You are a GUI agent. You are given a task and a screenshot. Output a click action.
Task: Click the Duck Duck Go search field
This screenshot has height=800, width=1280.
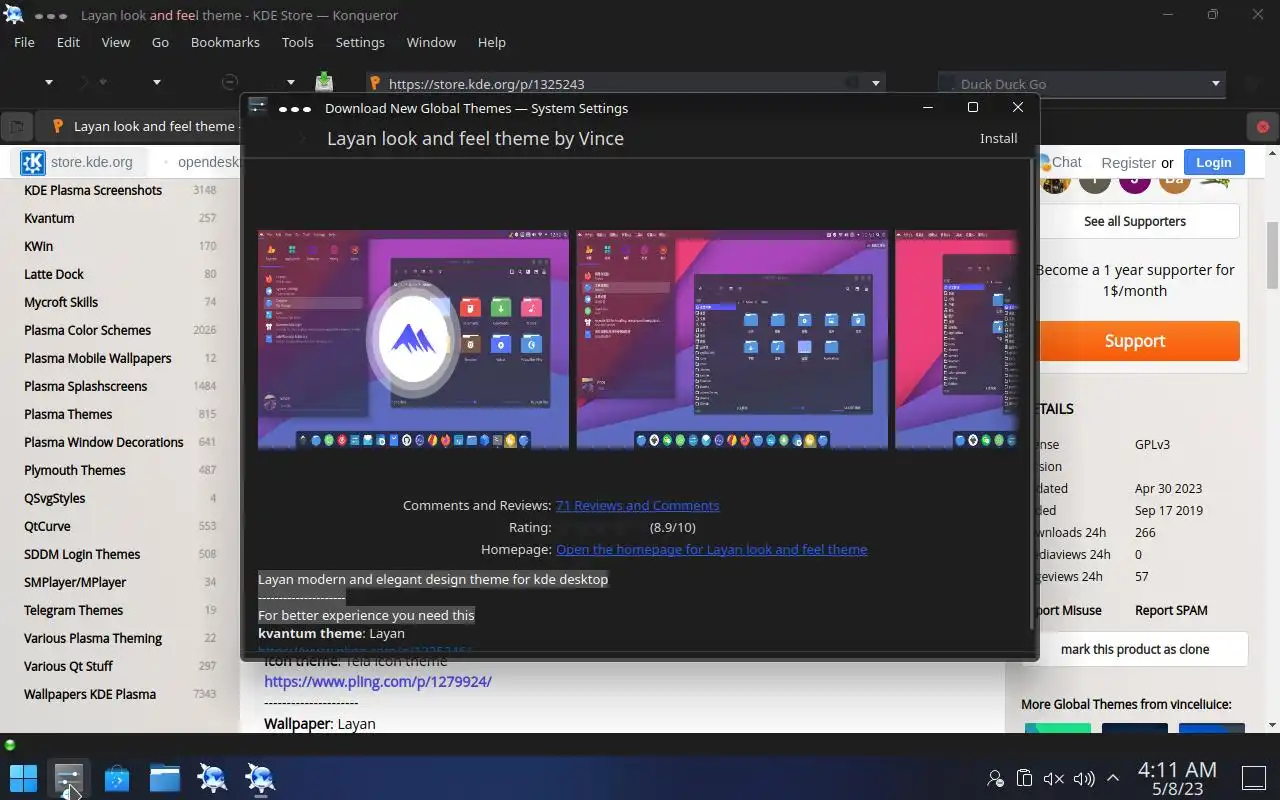1080,84
